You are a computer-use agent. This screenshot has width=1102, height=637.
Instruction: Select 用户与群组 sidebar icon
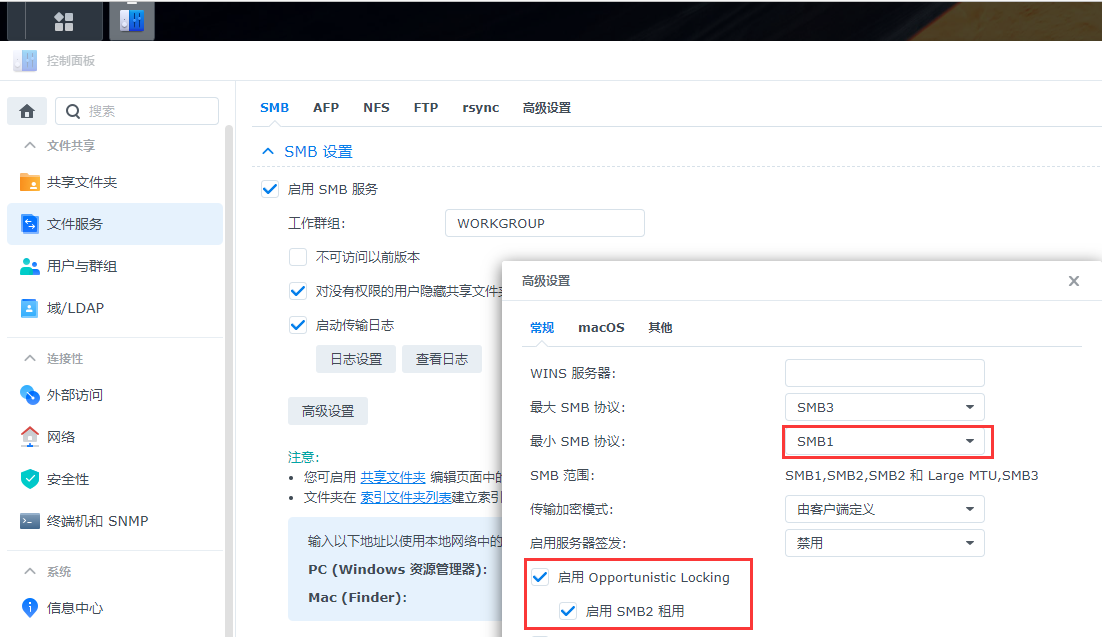click(30, 266)
